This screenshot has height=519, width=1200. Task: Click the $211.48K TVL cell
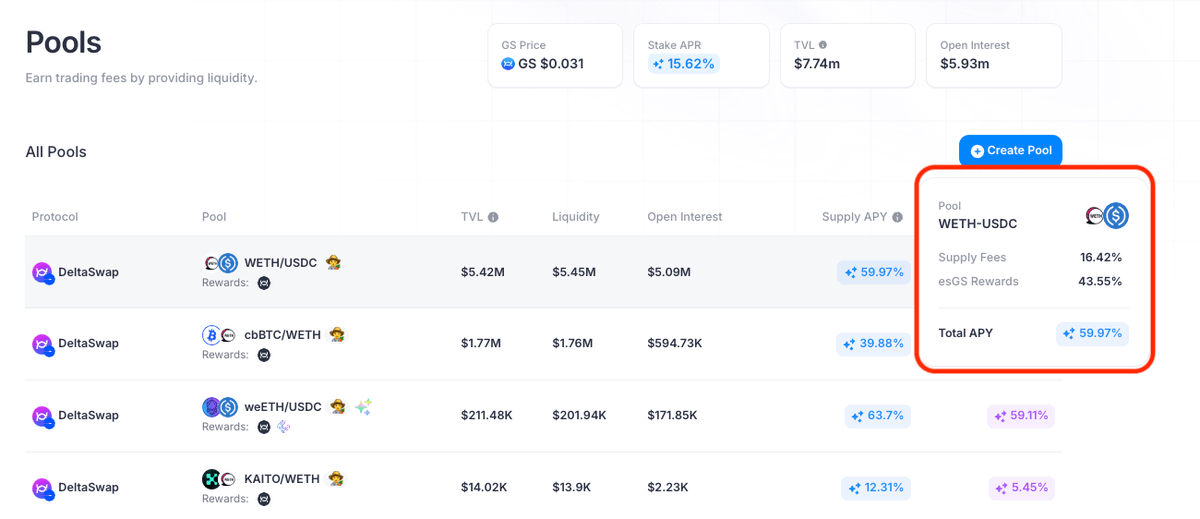[x=487, y=416]
